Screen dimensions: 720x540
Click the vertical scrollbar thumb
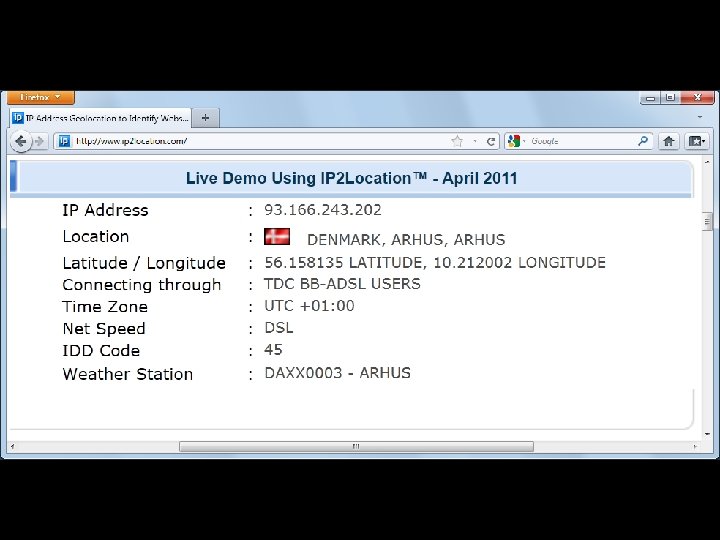707,222
